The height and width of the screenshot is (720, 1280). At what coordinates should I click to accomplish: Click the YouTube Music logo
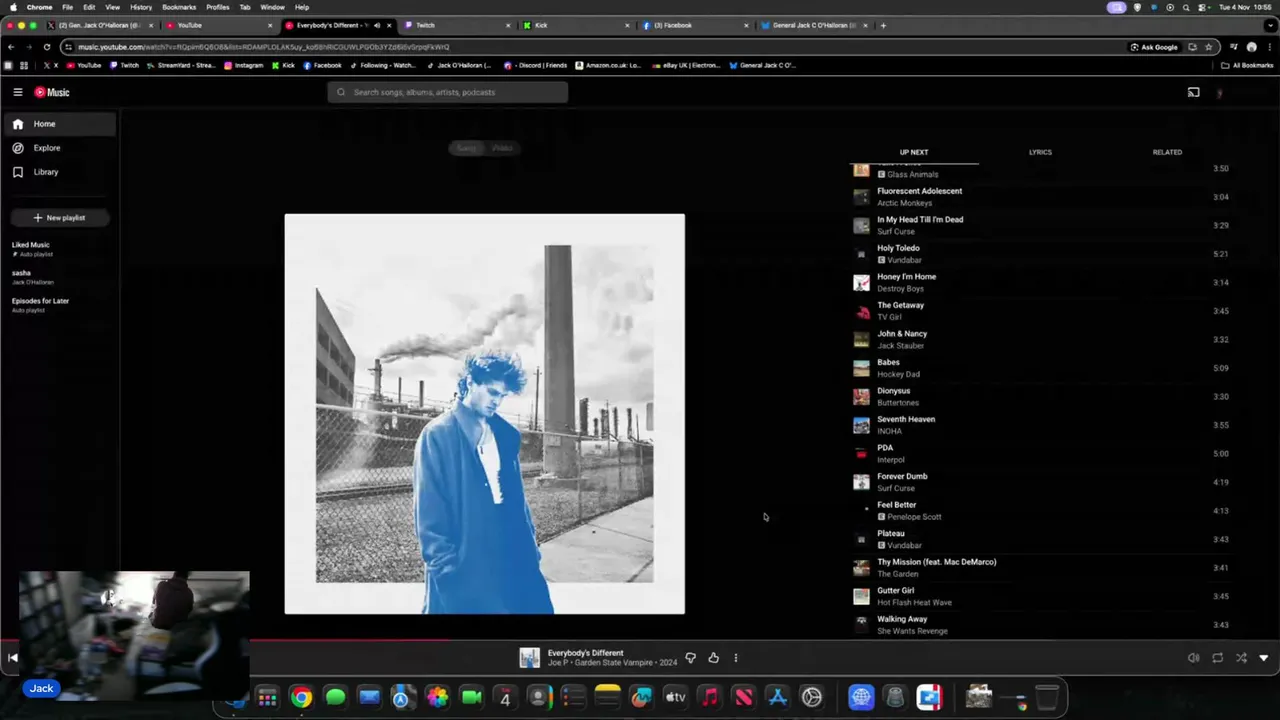[52, 92]
